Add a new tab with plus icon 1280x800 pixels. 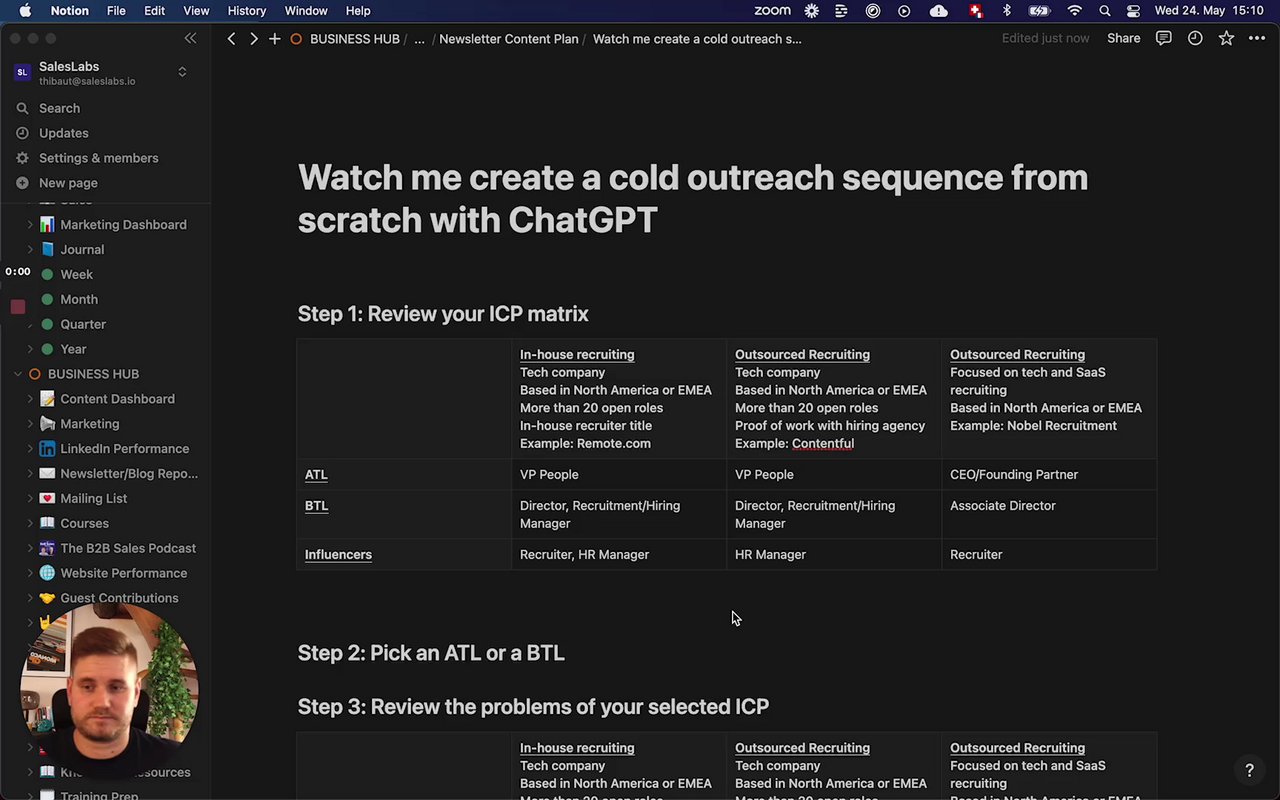point(274,39)
